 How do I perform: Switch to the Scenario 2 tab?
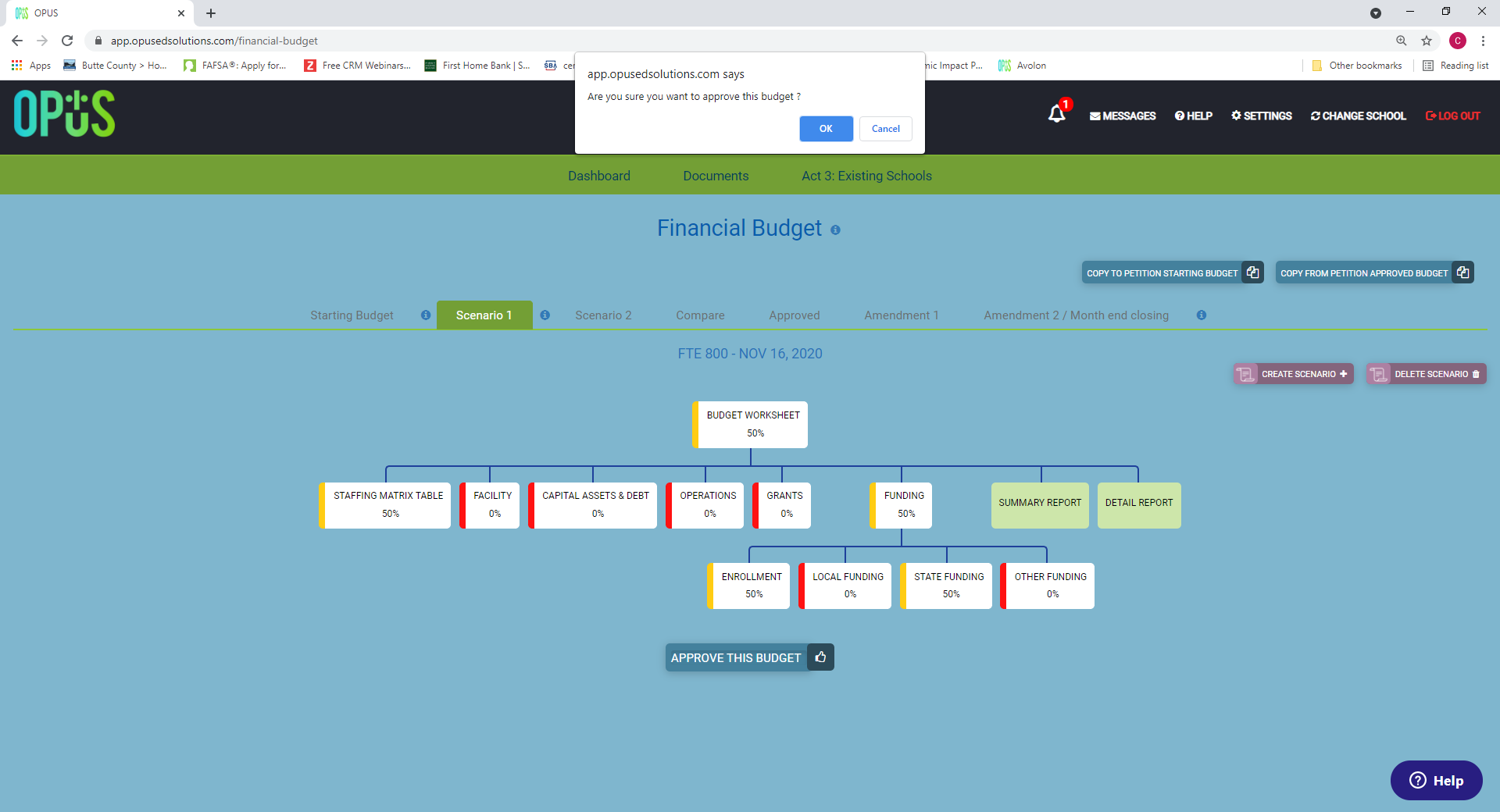coord(603,315)
